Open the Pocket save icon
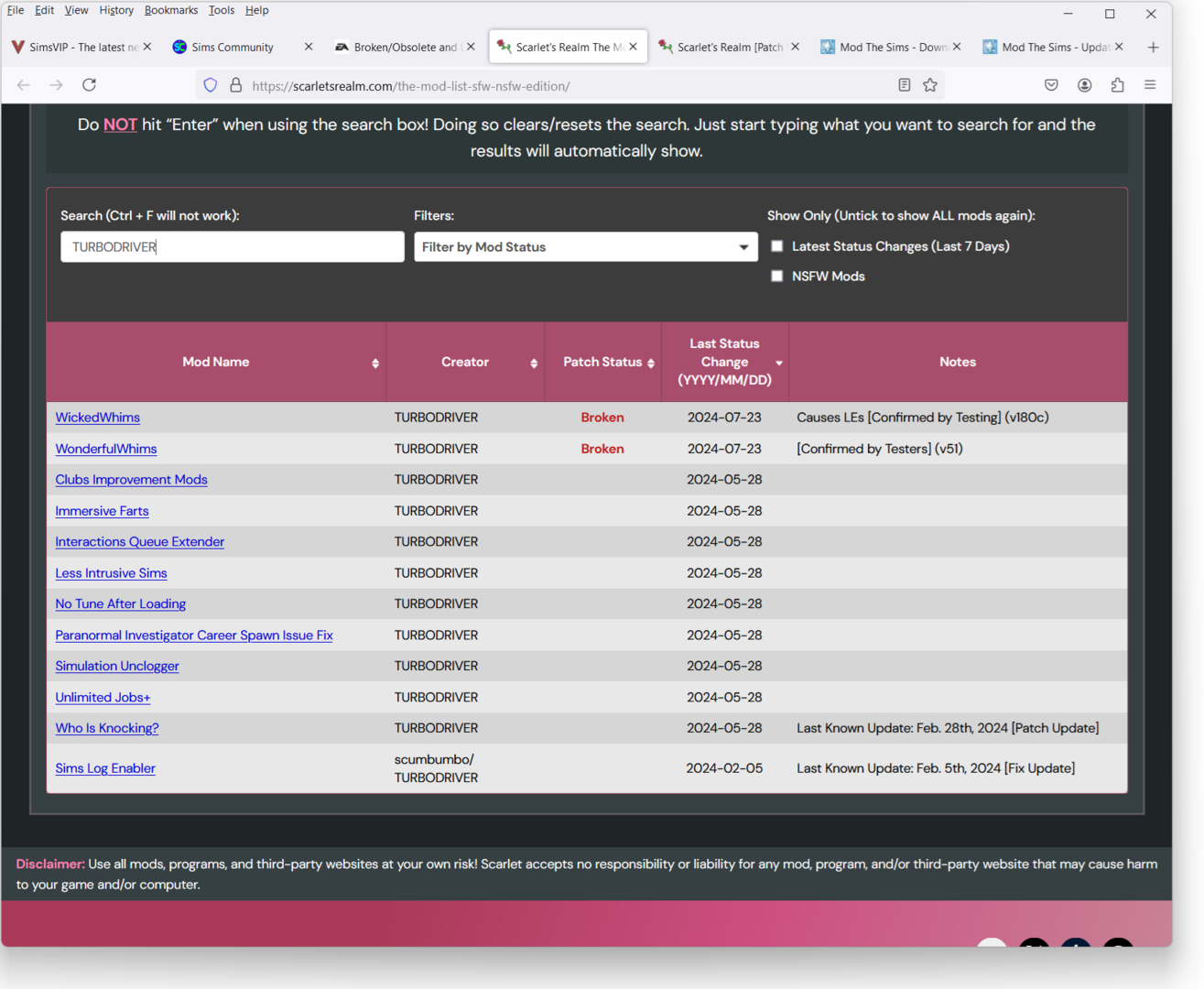Screen dimensions: 1204x989 1051,85
